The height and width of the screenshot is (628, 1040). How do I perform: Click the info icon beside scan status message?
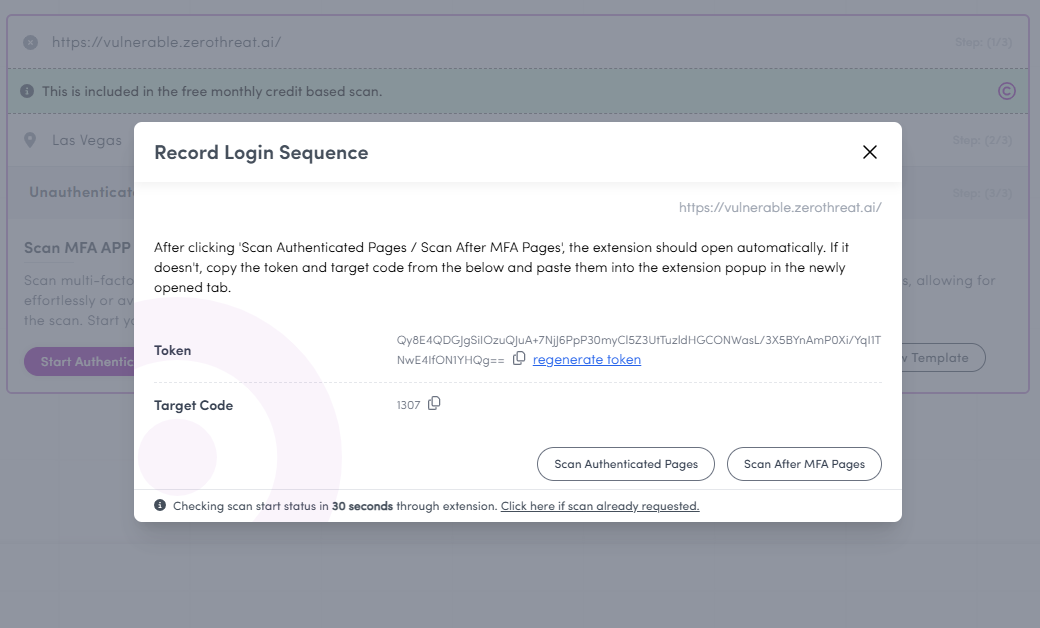pyautogui.click(x=160, y=506)
